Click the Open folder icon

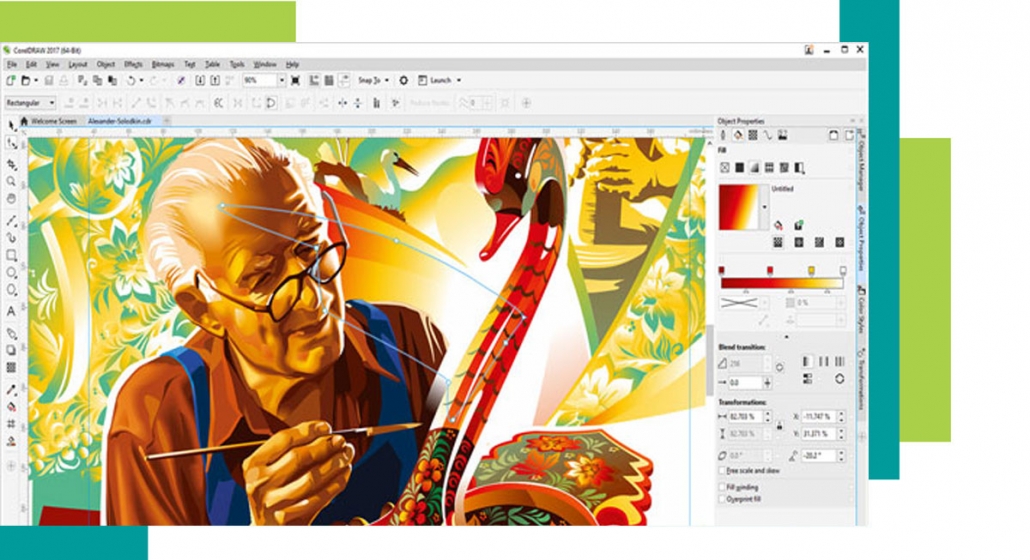[x=26, y=80]
